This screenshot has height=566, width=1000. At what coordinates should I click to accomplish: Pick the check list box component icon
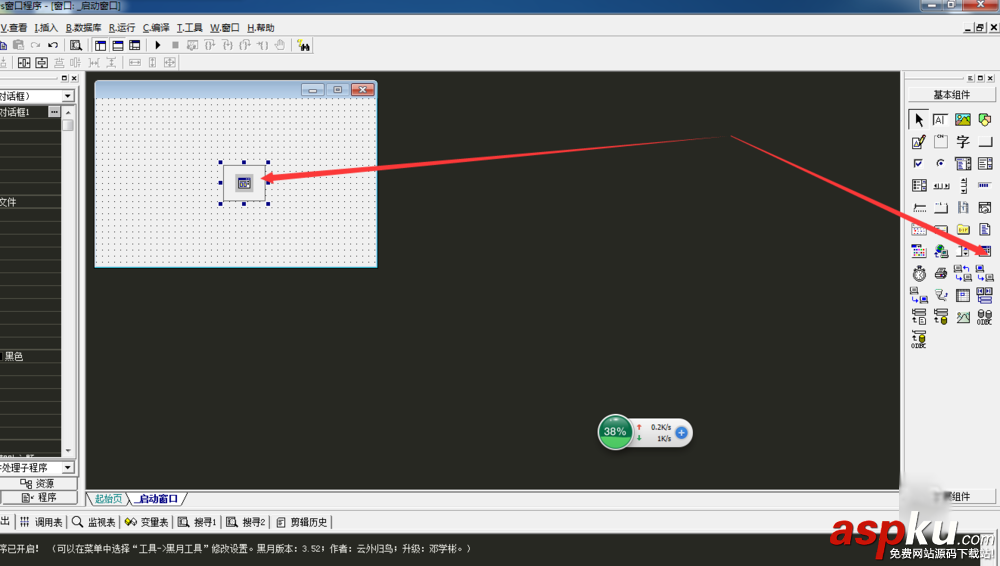(918, 186)
